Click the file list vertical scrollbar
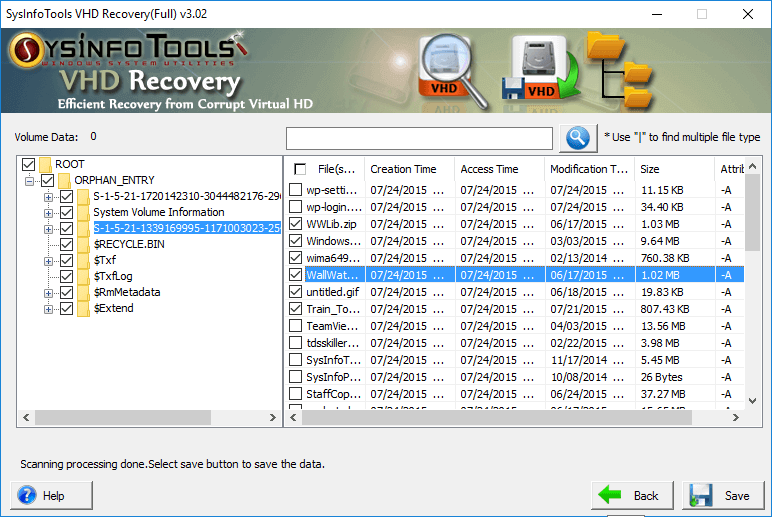The height and width of the screenshot is (517, 773). coord(753,300)
